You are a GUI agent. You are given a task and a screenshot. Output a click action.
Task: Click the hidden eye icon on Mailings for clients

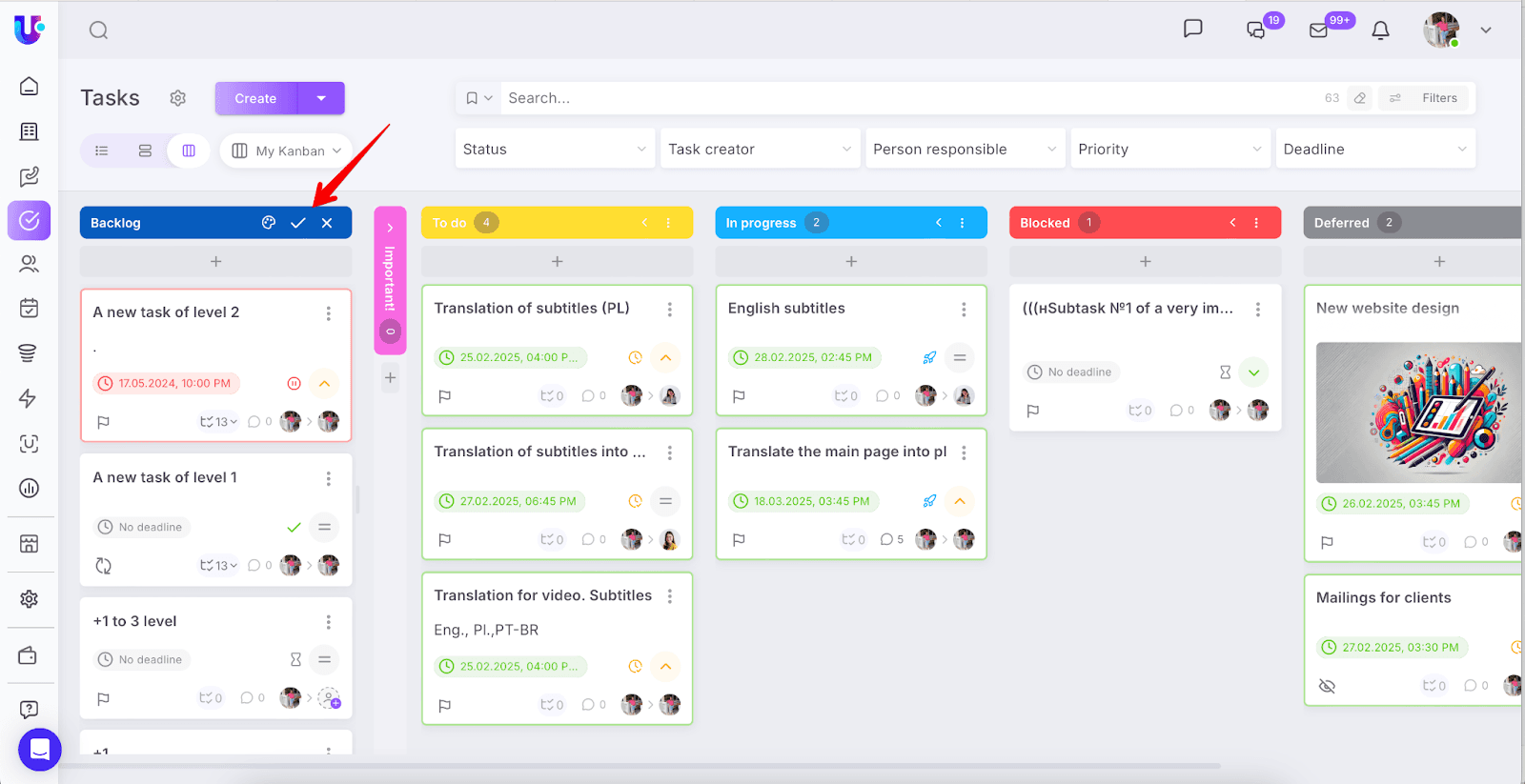1327,686
